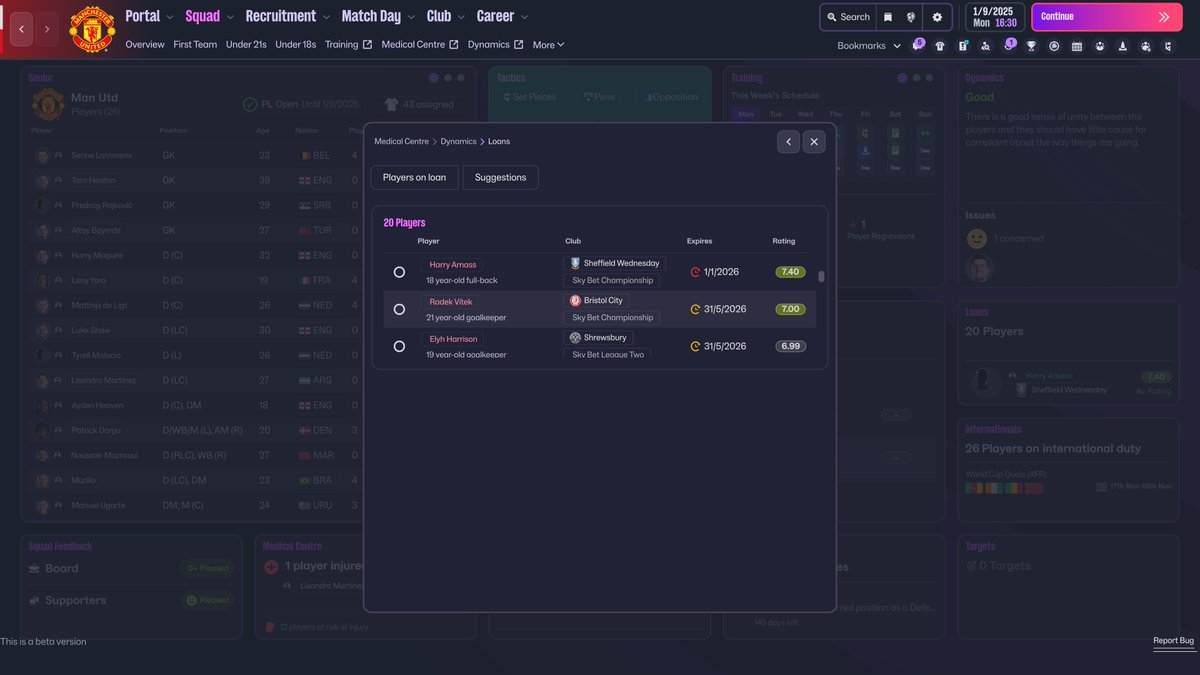Click the Manchester United club badge
The width and height of the screenshot is (1200, 675).
point(92,29)
